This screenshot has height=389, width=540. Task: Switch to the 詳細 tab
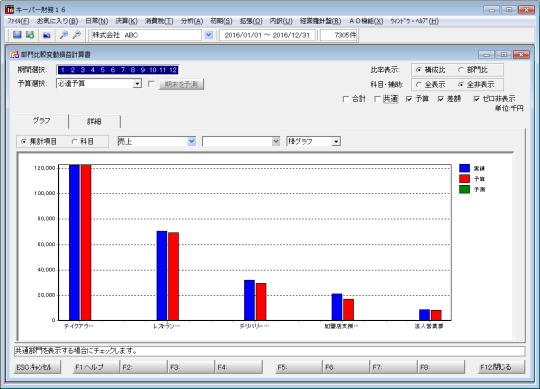(94, 121)
